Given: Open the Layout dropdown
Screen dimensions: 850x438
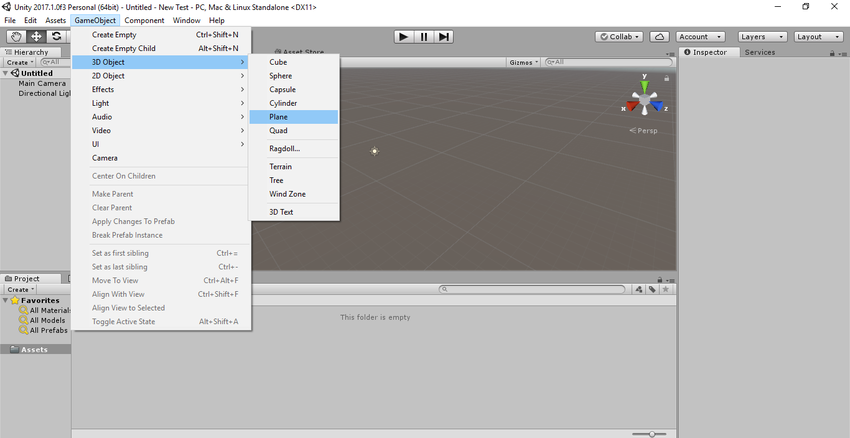Looking at the screenshot, I should (x=819, y=37).
